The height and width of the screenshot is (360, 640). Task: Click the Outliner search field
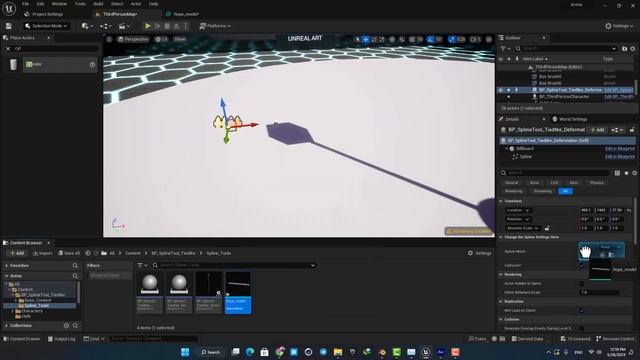point(566,49)
